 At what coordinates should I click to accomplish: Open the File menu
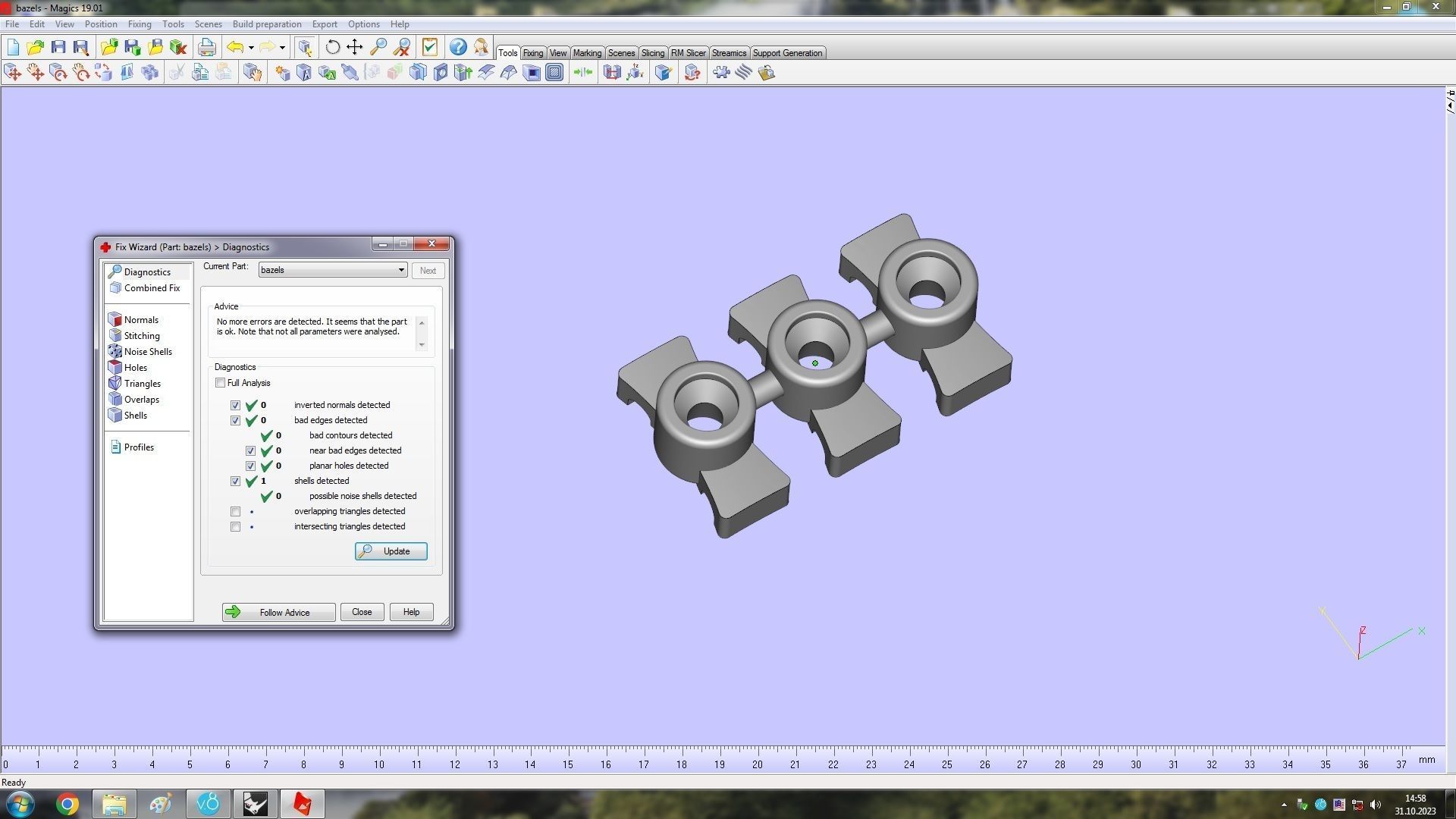[x=12, y=24]
